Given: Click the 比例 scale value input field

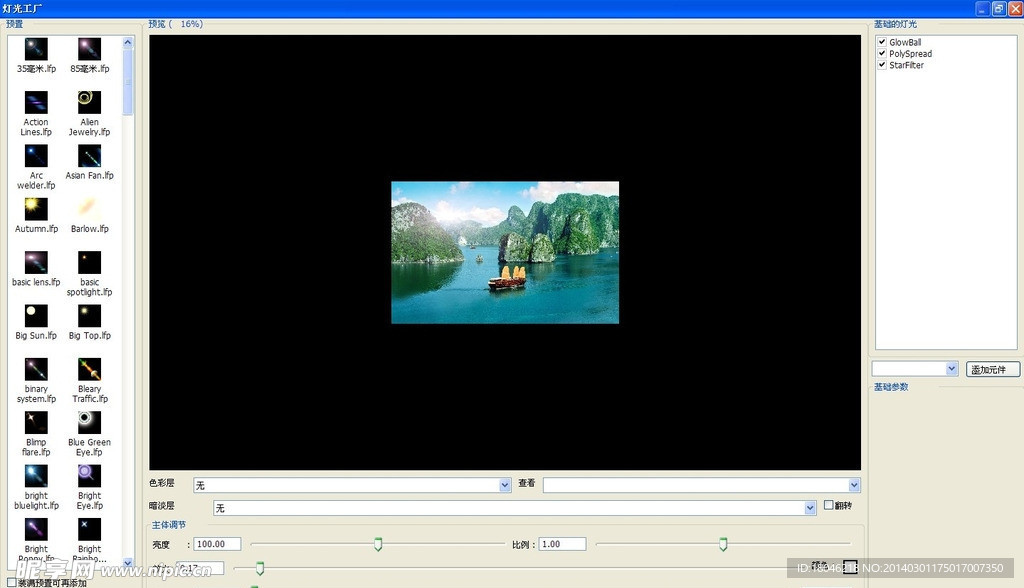Looking at the screenshot, I should click(562, 544).
